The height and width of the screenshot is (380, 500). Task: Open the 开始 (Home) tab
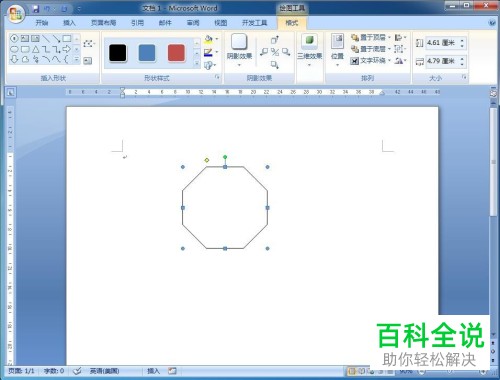42,23
